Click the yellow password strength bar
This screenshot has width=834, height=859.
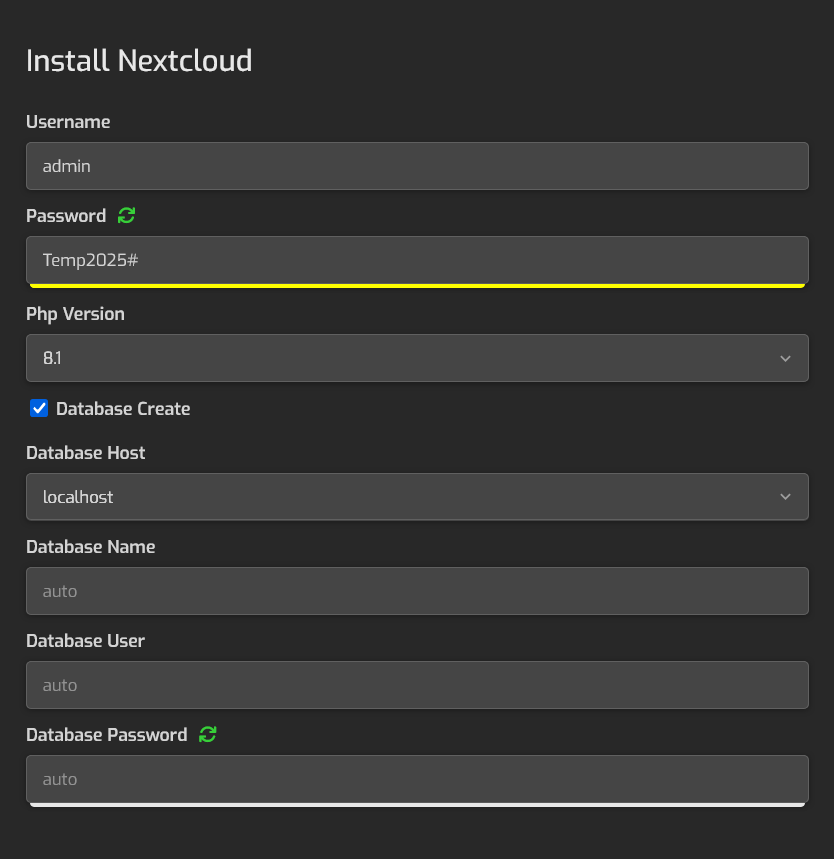coord(418,285)
